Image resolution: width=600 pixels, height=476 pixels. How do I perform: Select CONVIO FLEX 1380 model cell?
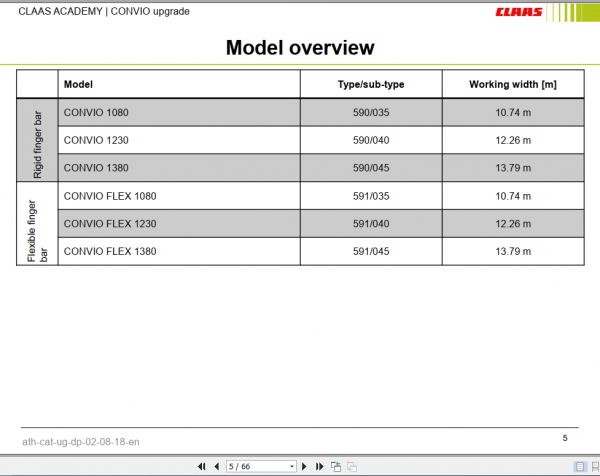tap(179, 251)
